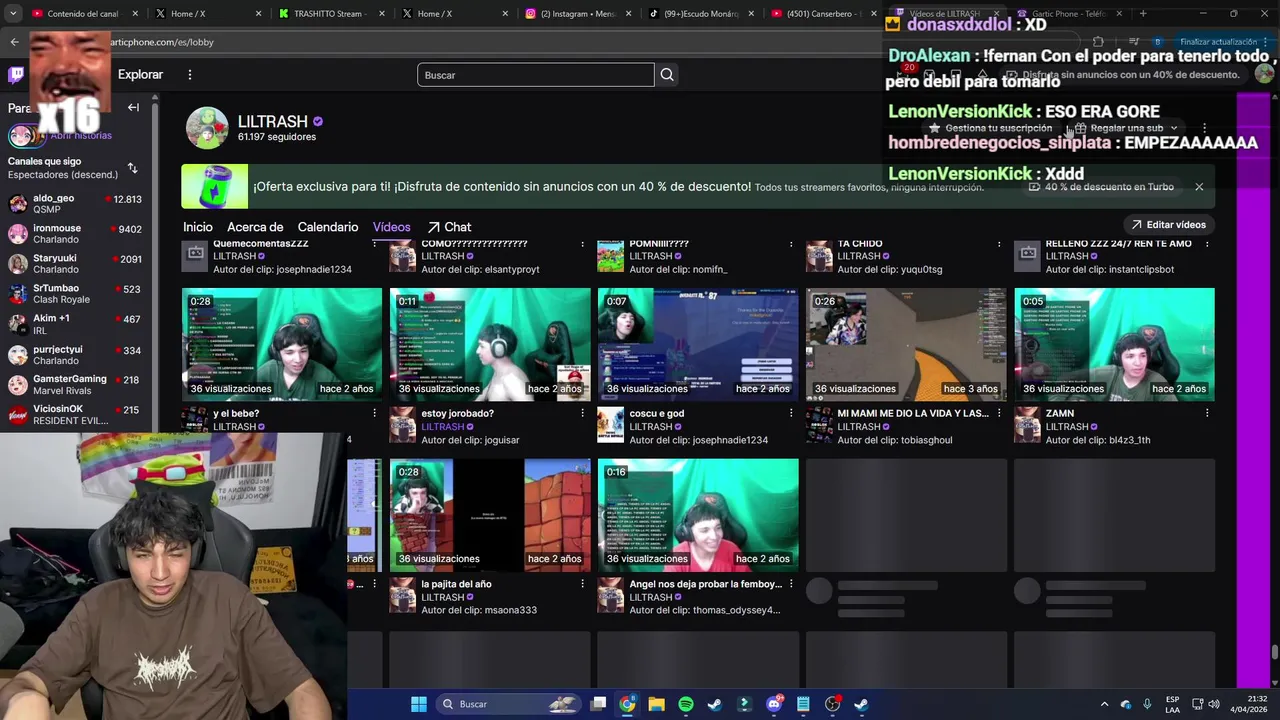Open ironmouse channel in sidebar

(x=76, y=234)
